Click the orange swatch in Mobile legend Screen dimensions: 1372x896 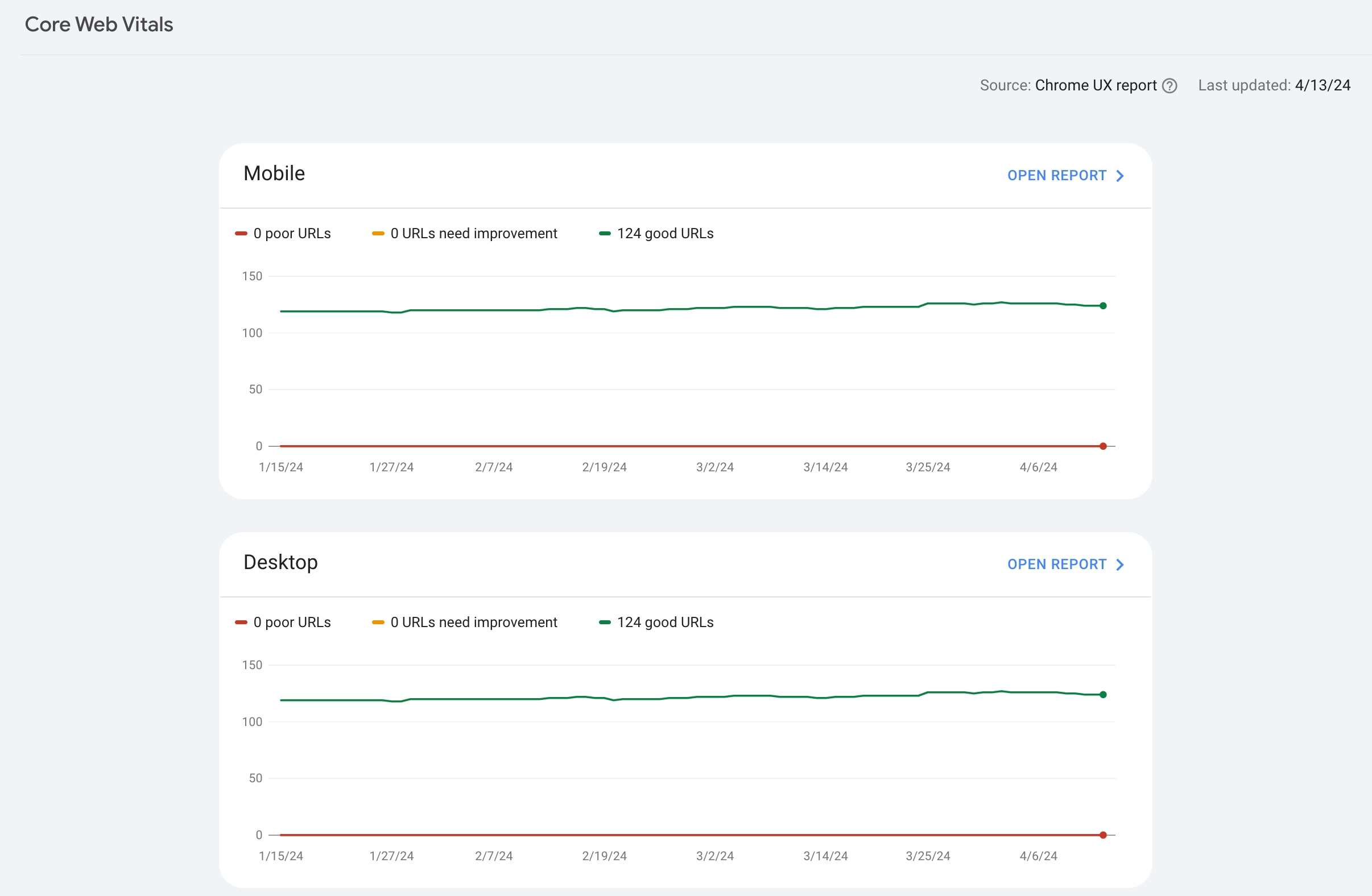click(378, 233)
